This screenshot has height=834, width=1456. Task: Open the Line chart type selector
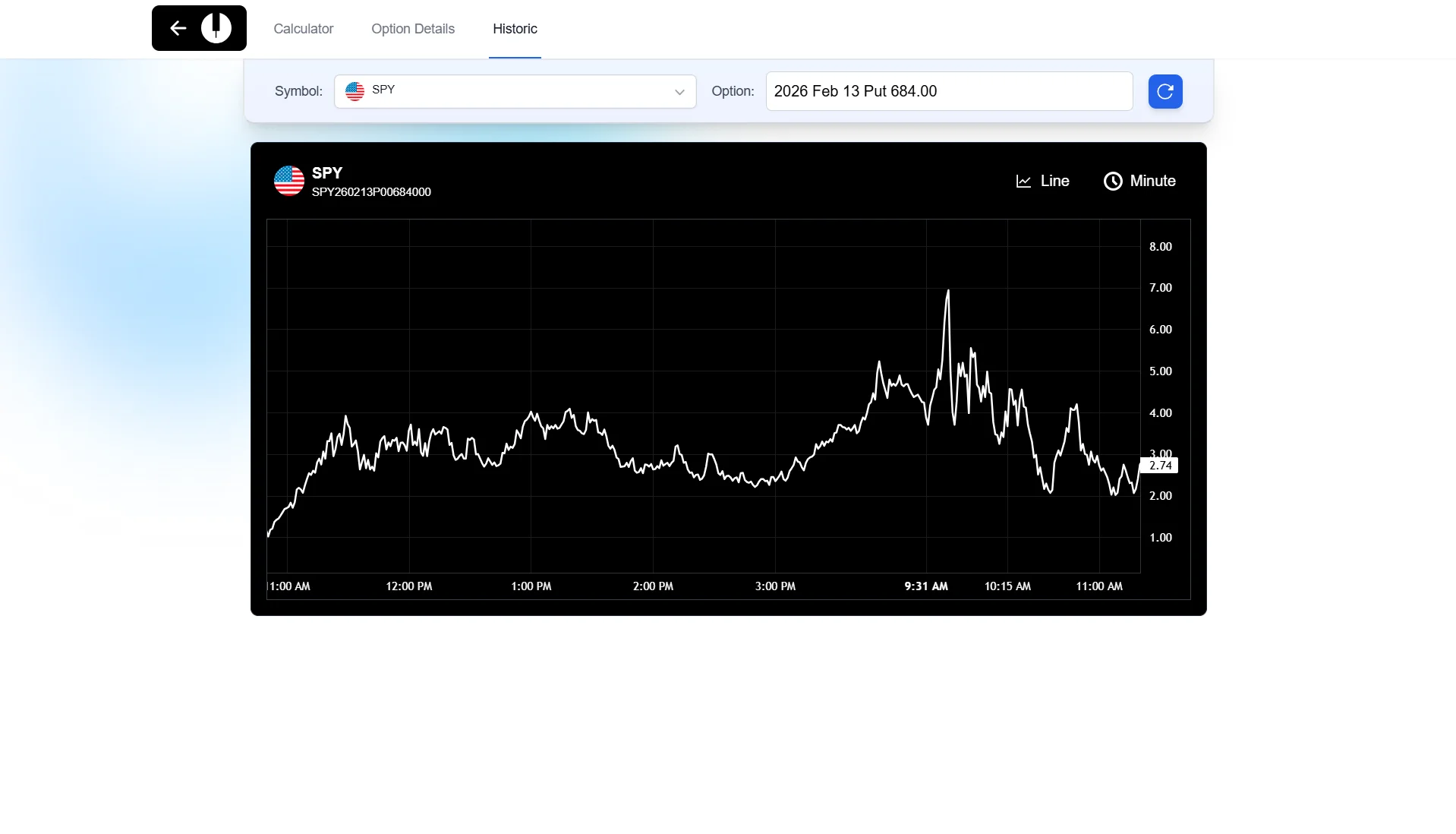pos(1043,181)
